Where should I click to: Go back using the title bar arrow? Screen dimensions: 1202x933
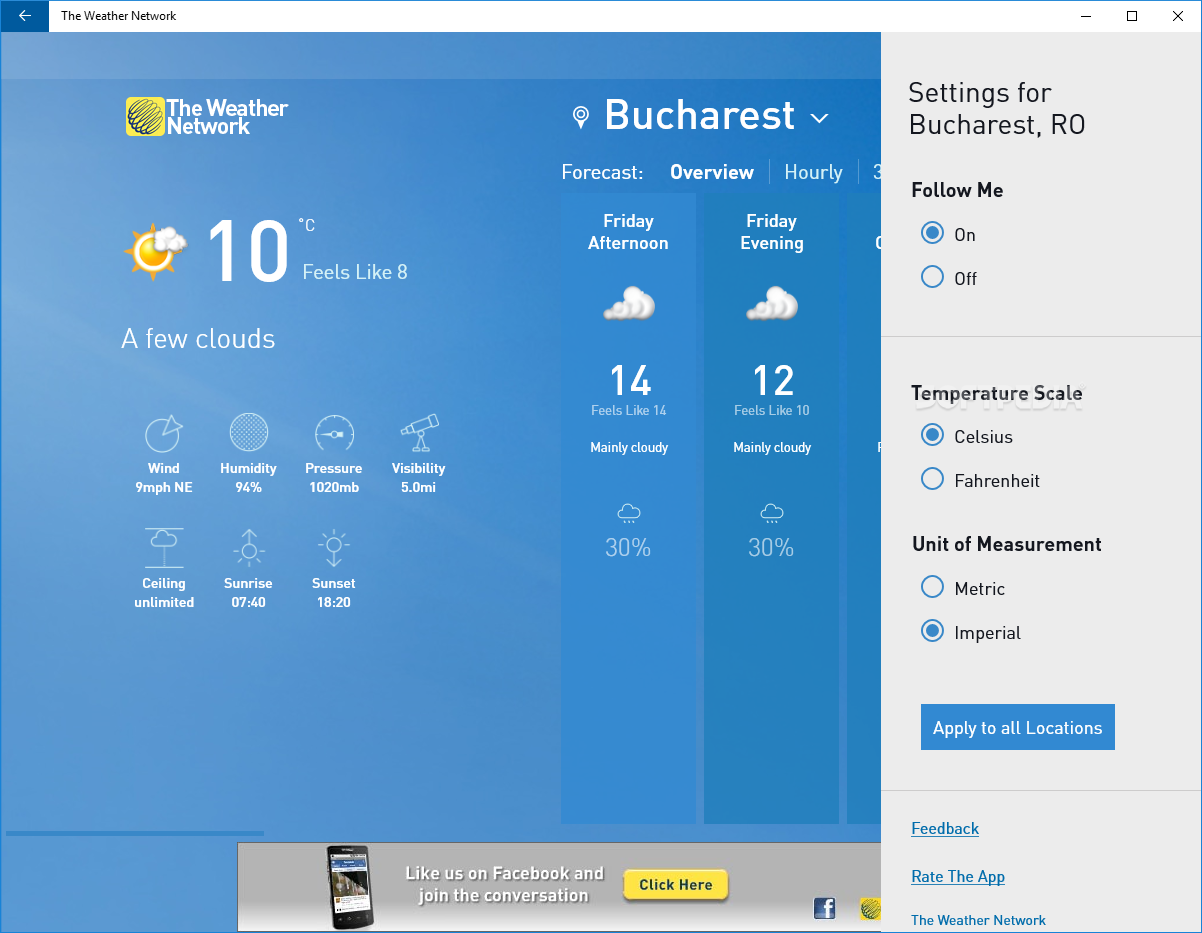point(24,16)
